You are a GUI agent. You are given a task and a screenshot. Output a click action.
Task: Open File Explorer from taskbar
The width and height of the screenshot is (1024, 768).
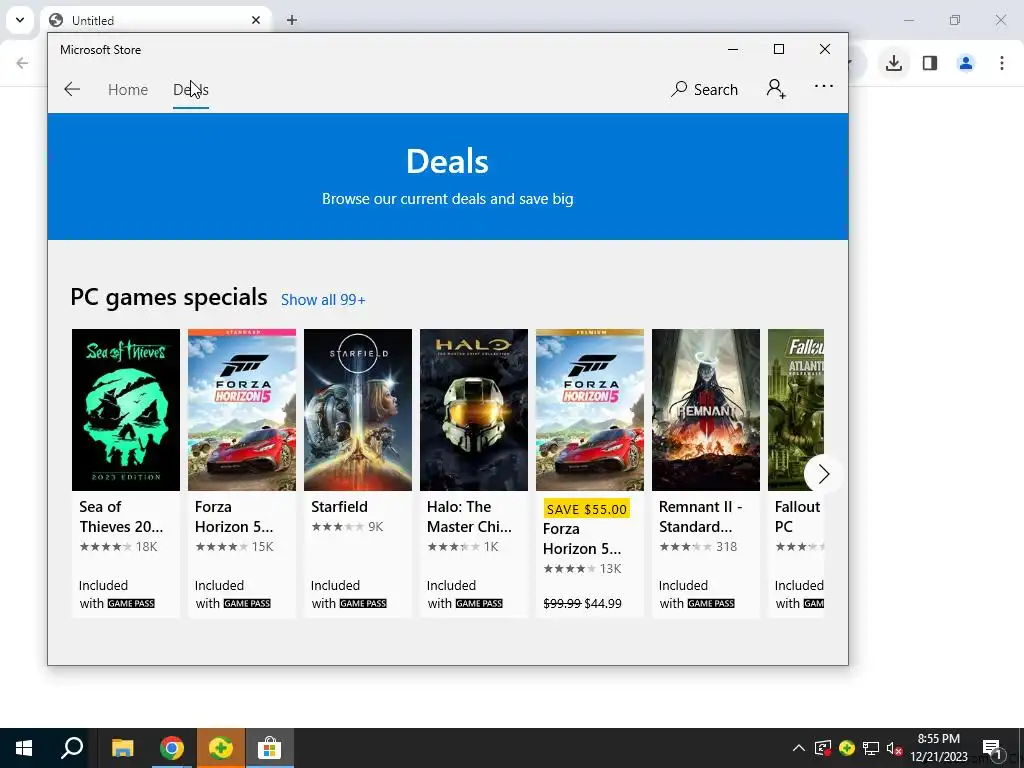(123, 748)
